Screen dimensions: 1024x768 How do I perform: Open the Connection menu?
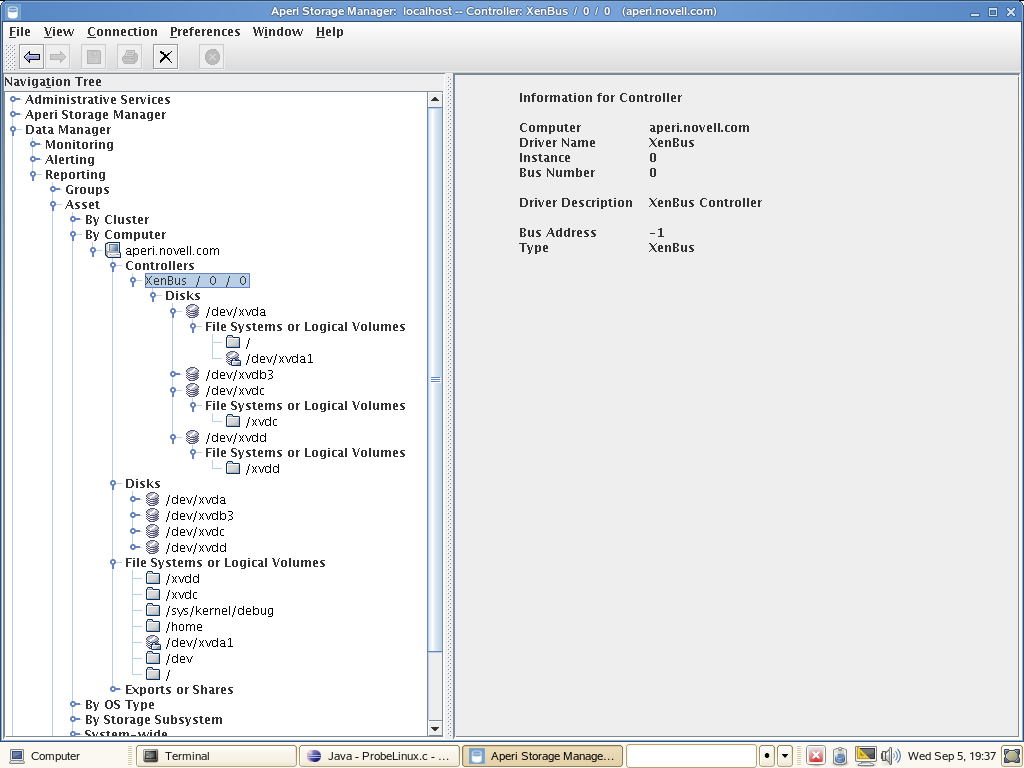(x=122, y=31)
